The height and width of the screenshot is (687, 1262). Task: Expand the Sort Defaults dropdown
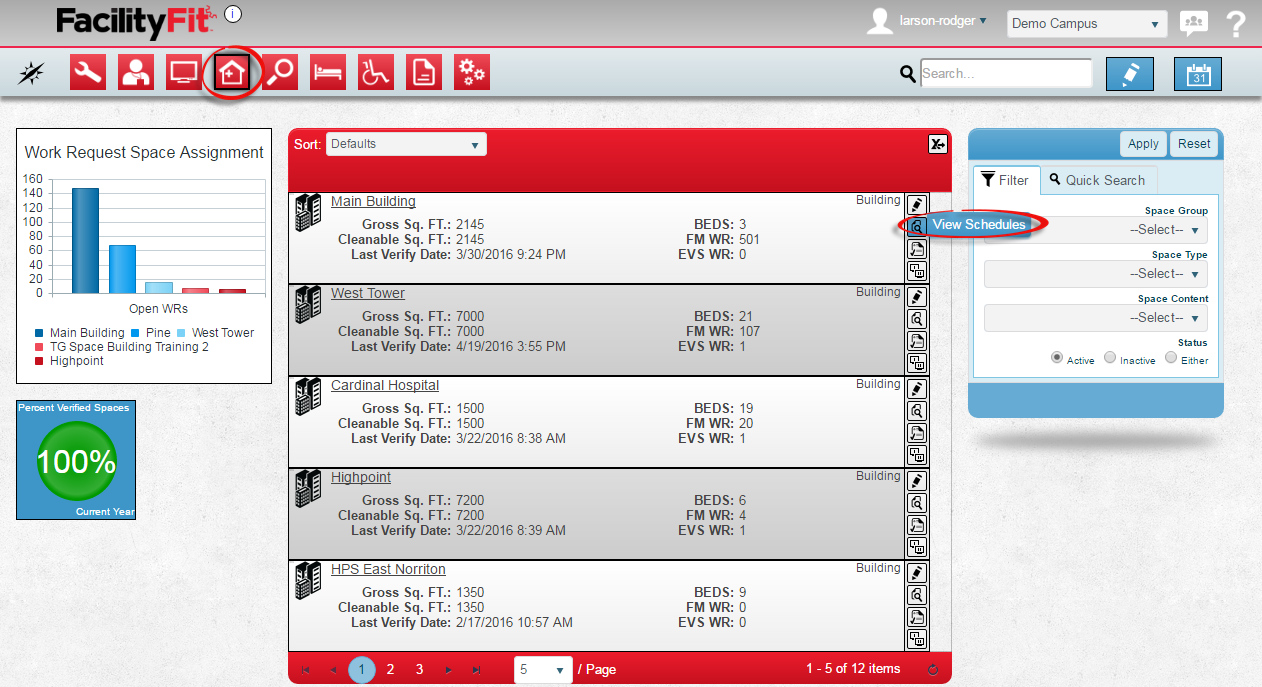click(x=406, y=144)
